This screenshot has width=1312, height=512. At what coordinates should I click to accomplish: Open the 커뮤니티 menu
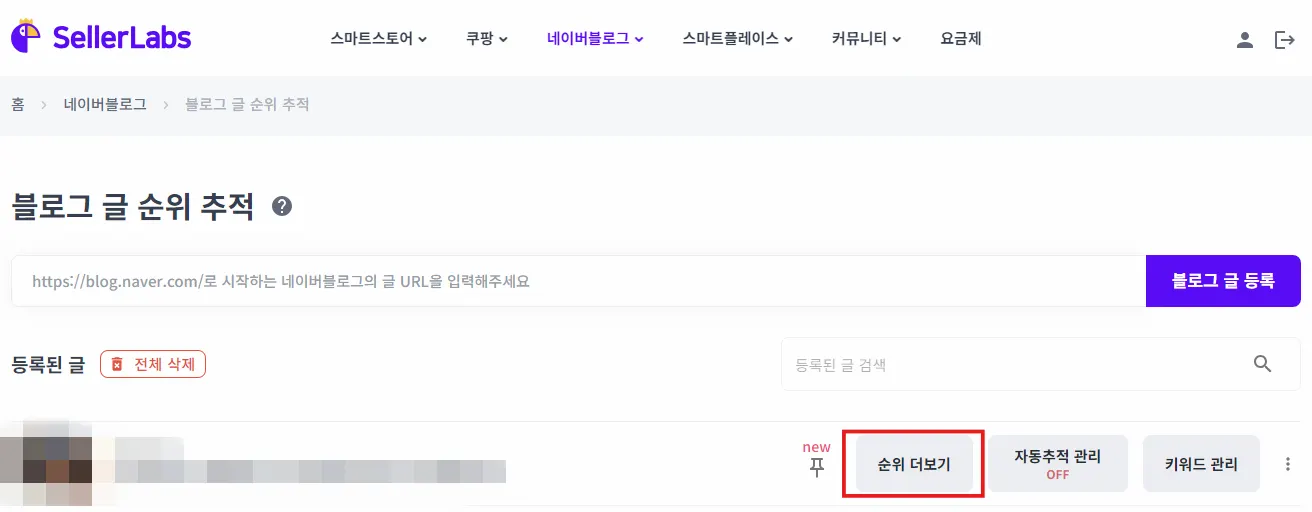coord(866,40)
